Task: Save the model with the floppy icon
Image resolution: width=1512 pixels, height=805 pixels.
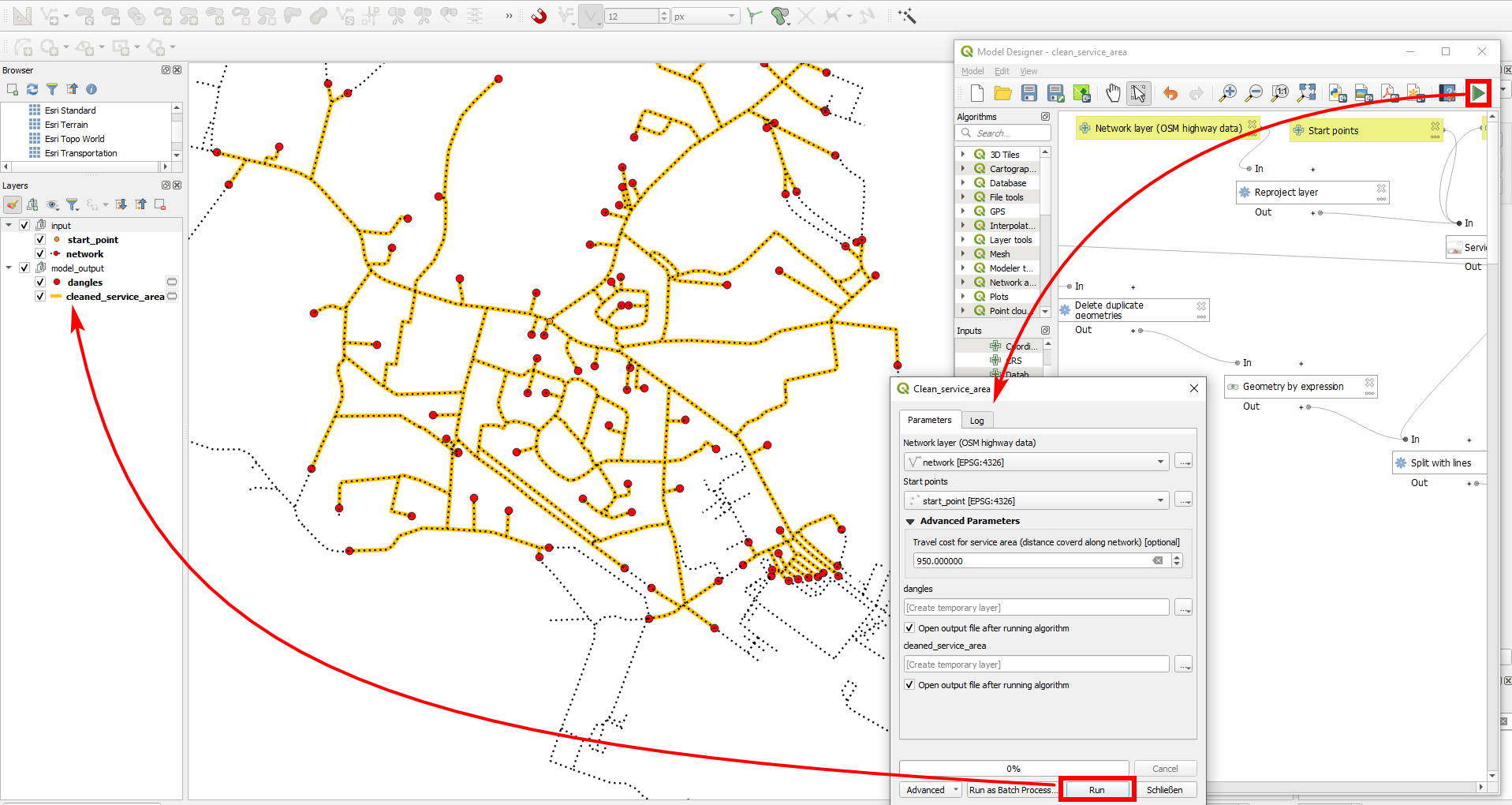Action: [x=1029, y=93]
